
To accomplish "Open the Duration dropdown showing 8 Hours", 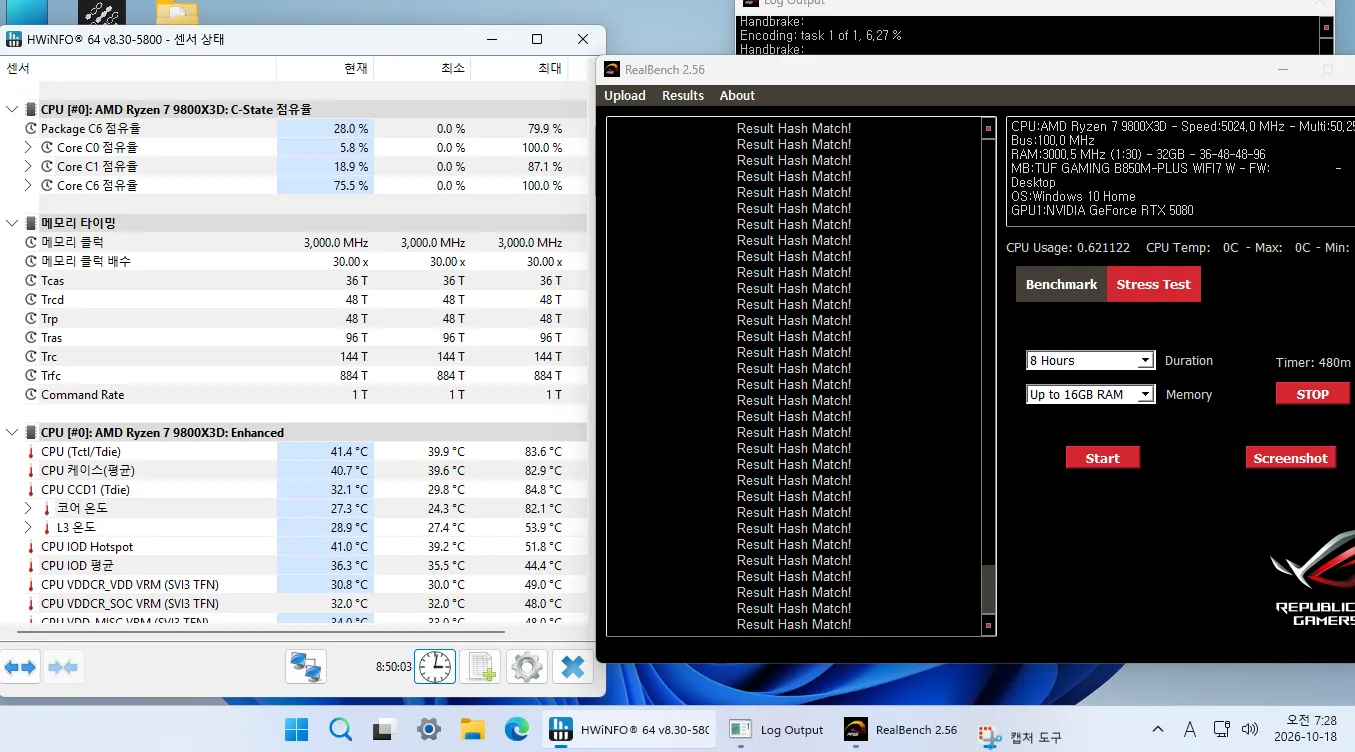I will coord(1091,361).
